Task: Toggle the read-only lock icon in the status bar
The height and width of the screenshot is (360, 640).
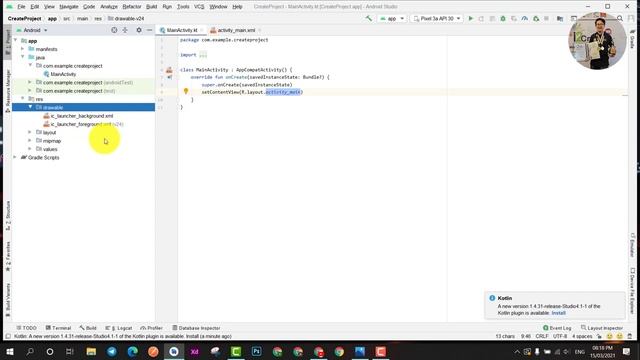Action: 599,336
